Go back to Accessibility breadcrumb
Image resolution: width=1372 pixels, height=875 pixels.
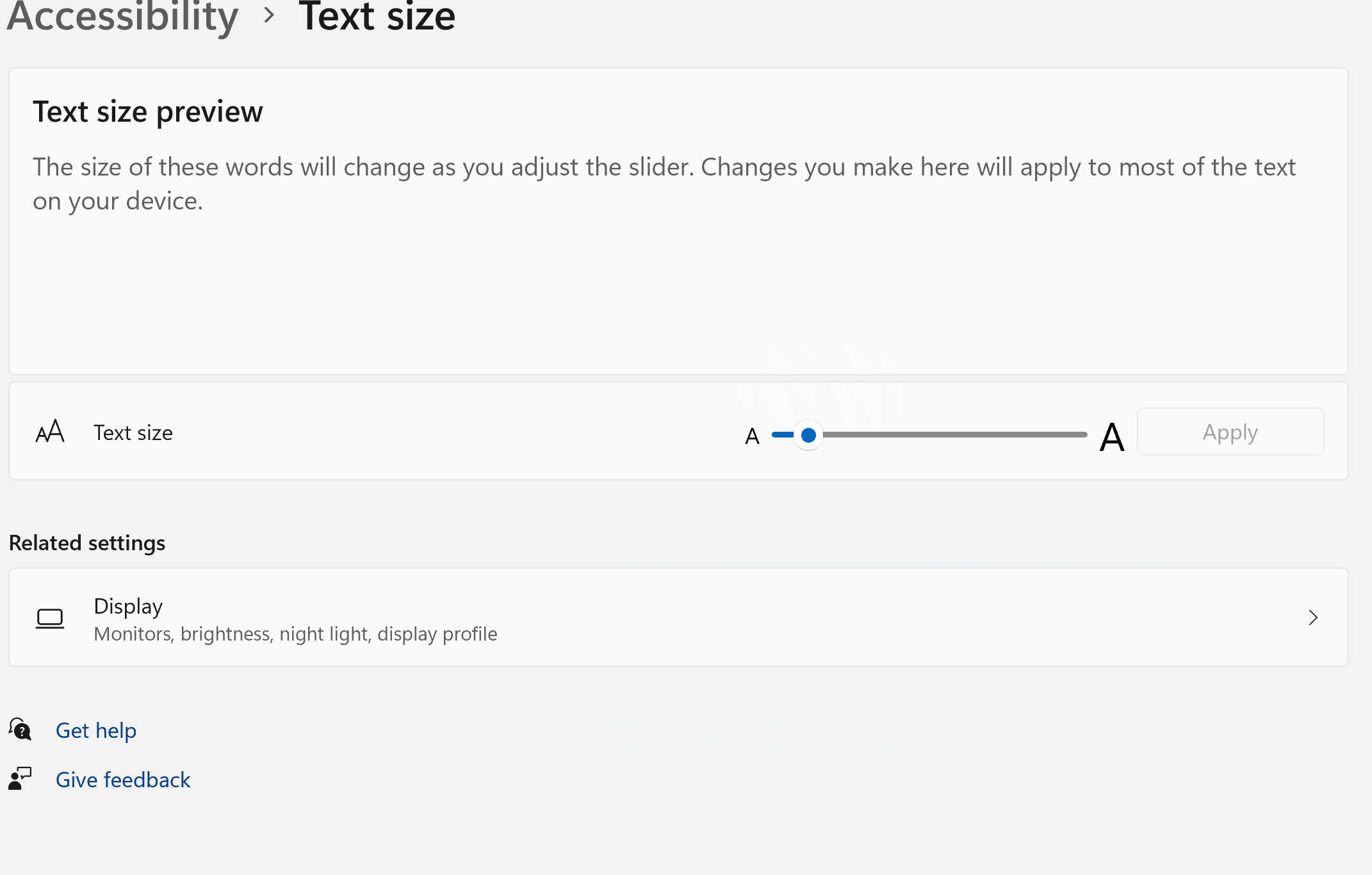coord(123,15)
